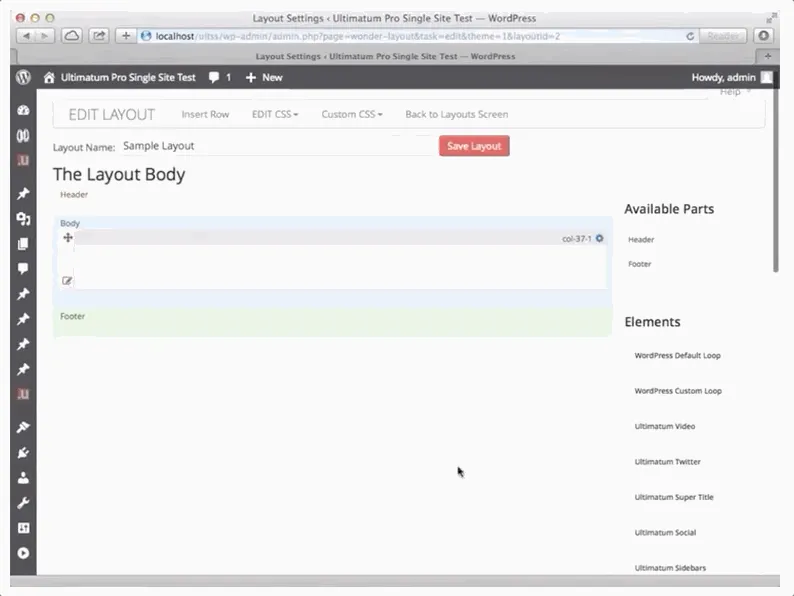Go back with the browser back arrow
The width and height of the screenshot is (794, 596).
(x=26, y=36)
